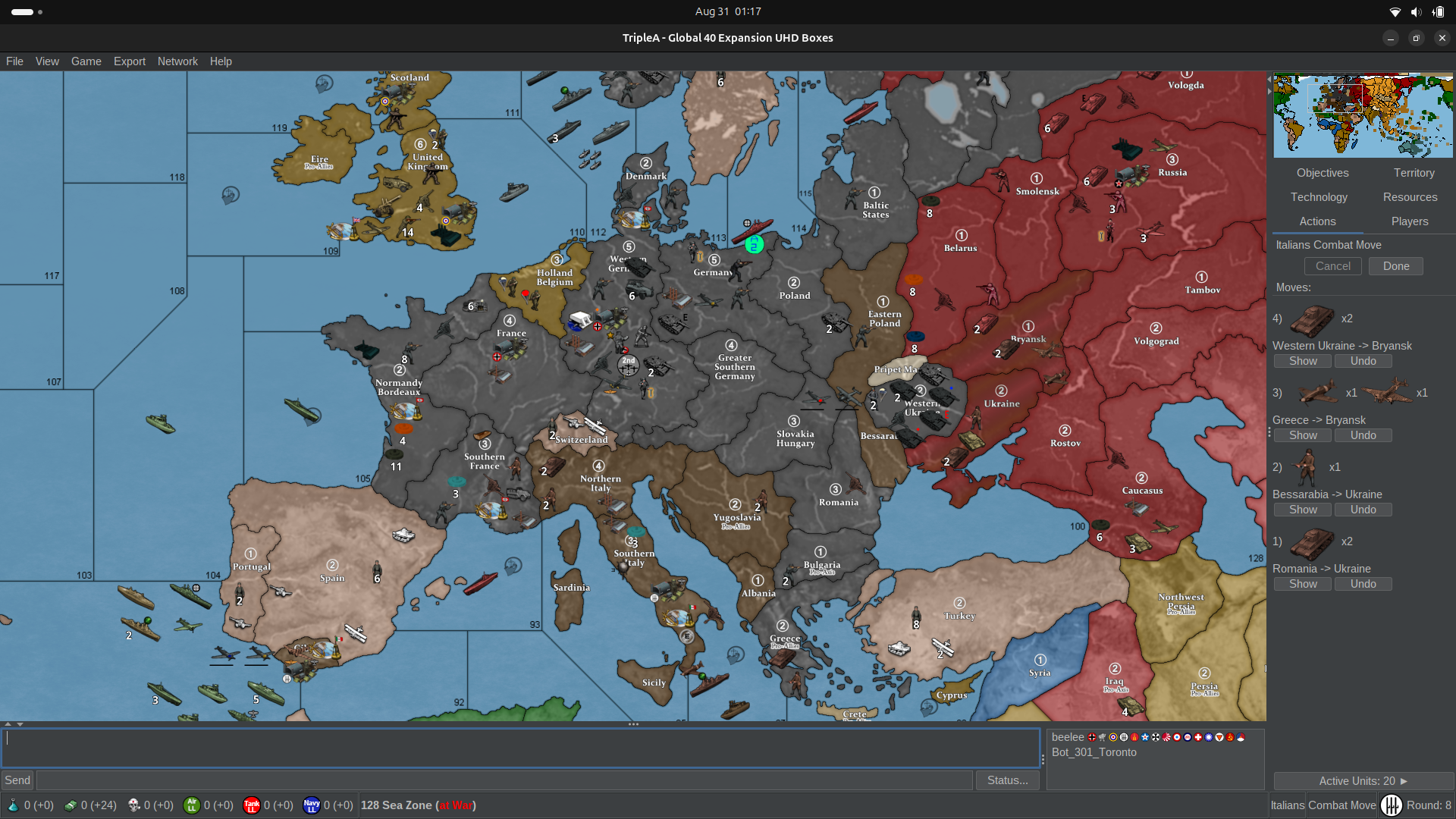
Task: Click the Romania territory label
Action: point(838,502)
